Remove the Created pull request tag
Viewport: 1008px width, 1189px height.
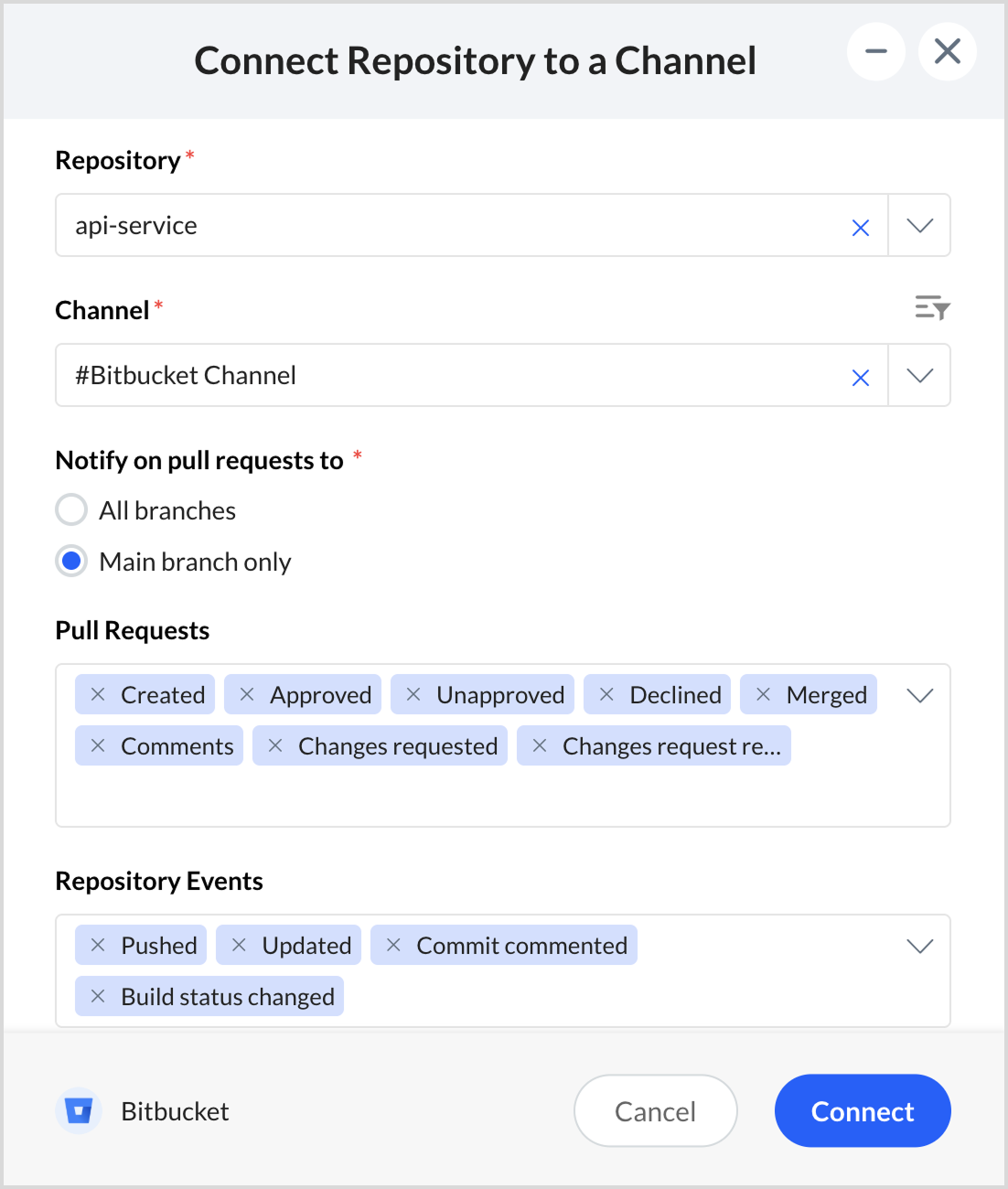[x=98, y=695]
